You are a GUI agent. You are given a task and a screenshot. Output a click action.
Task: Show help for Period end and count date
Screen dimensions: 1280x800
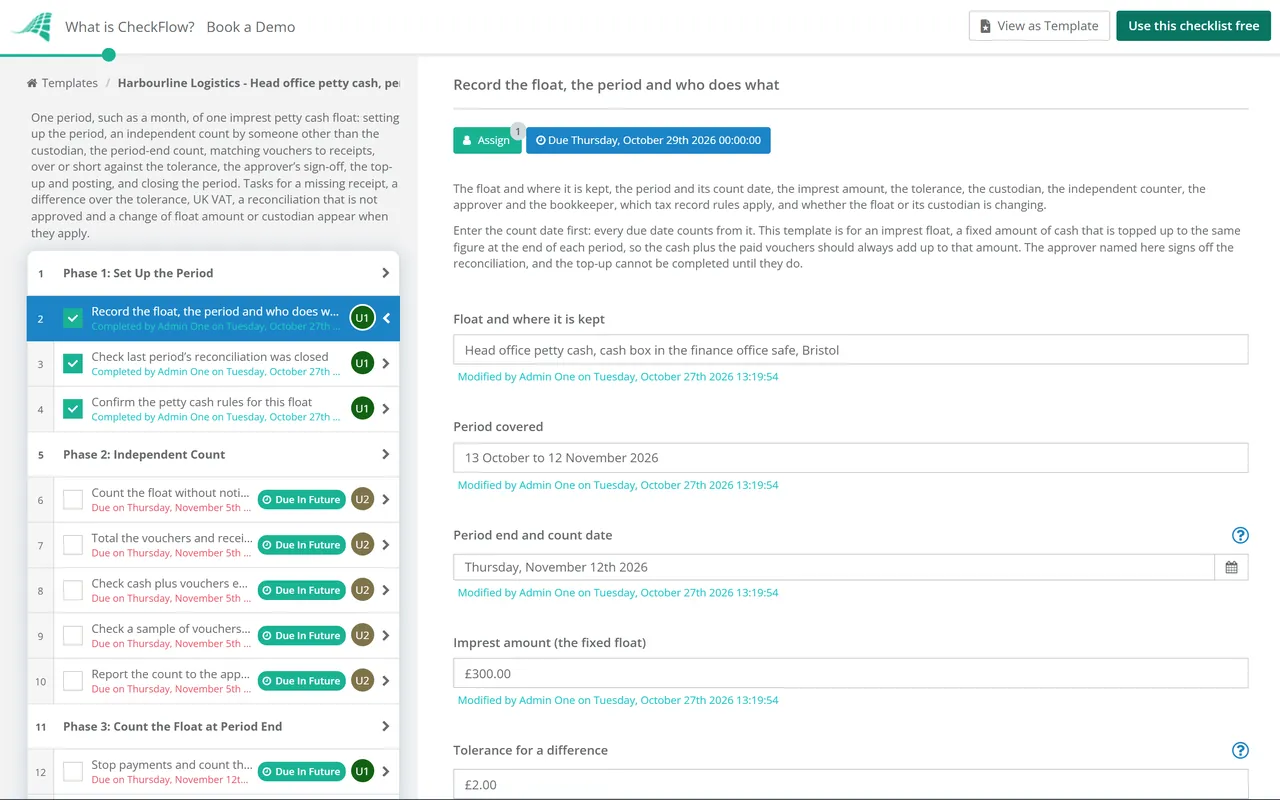click(1240, 535)
